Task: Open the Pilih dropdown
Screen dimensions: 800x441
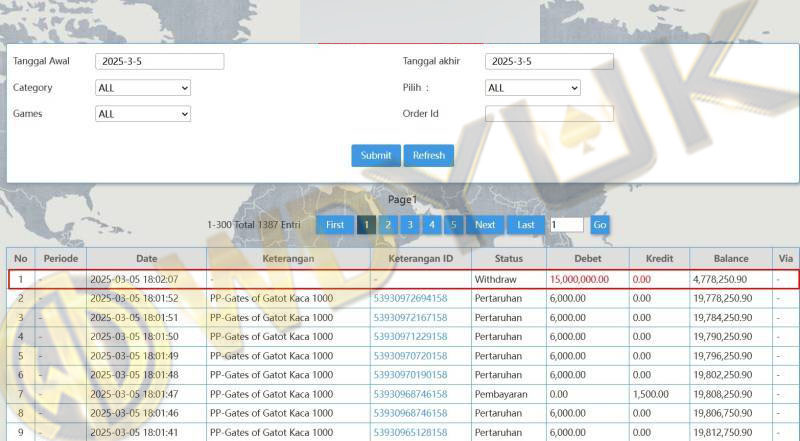Action: click(533, 88)
